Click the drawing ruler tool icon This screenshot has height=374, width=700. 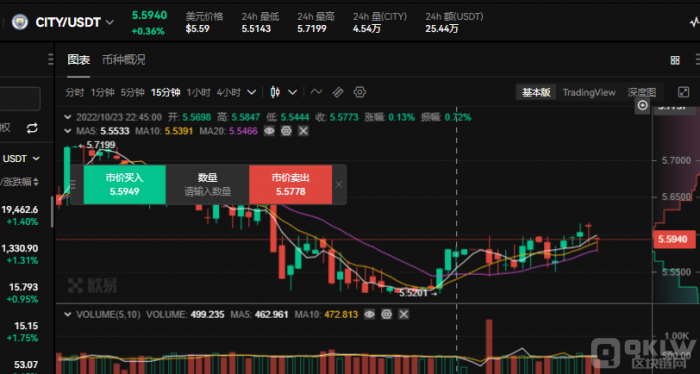(x=338, y=92)
